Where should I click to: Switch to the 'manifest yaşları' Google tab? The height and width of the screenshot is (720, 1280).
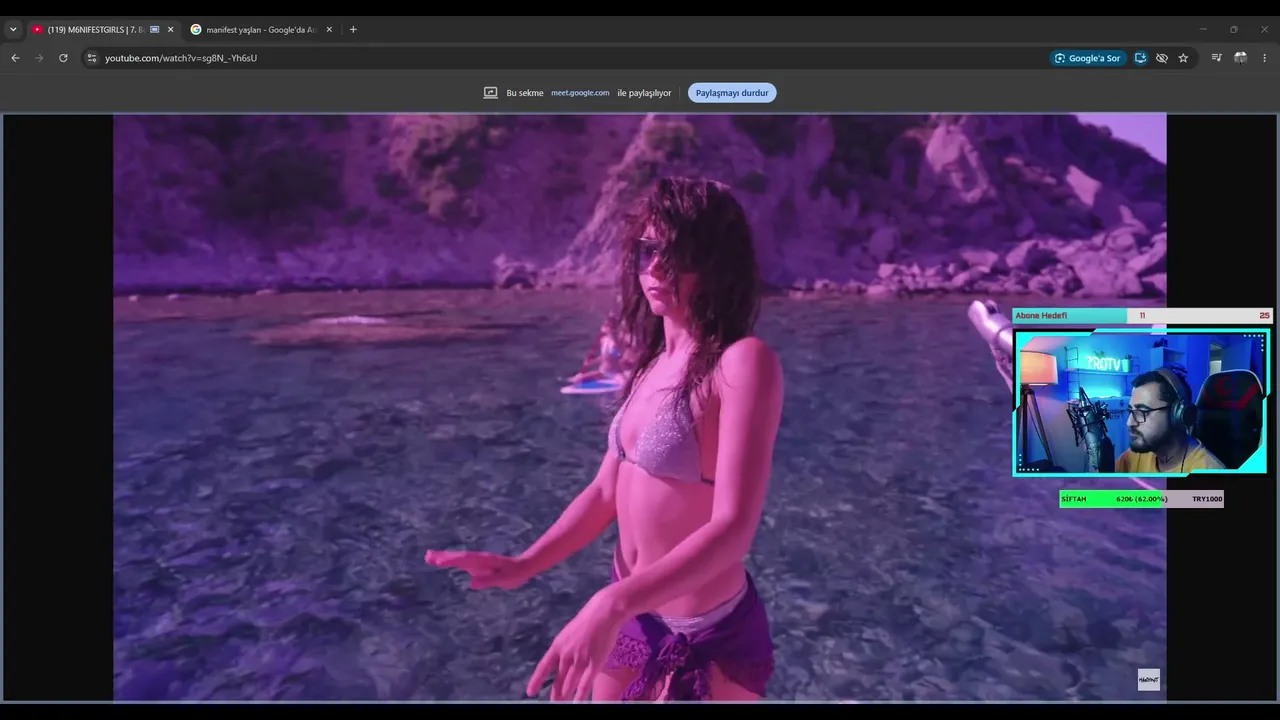tap(262, 30)
